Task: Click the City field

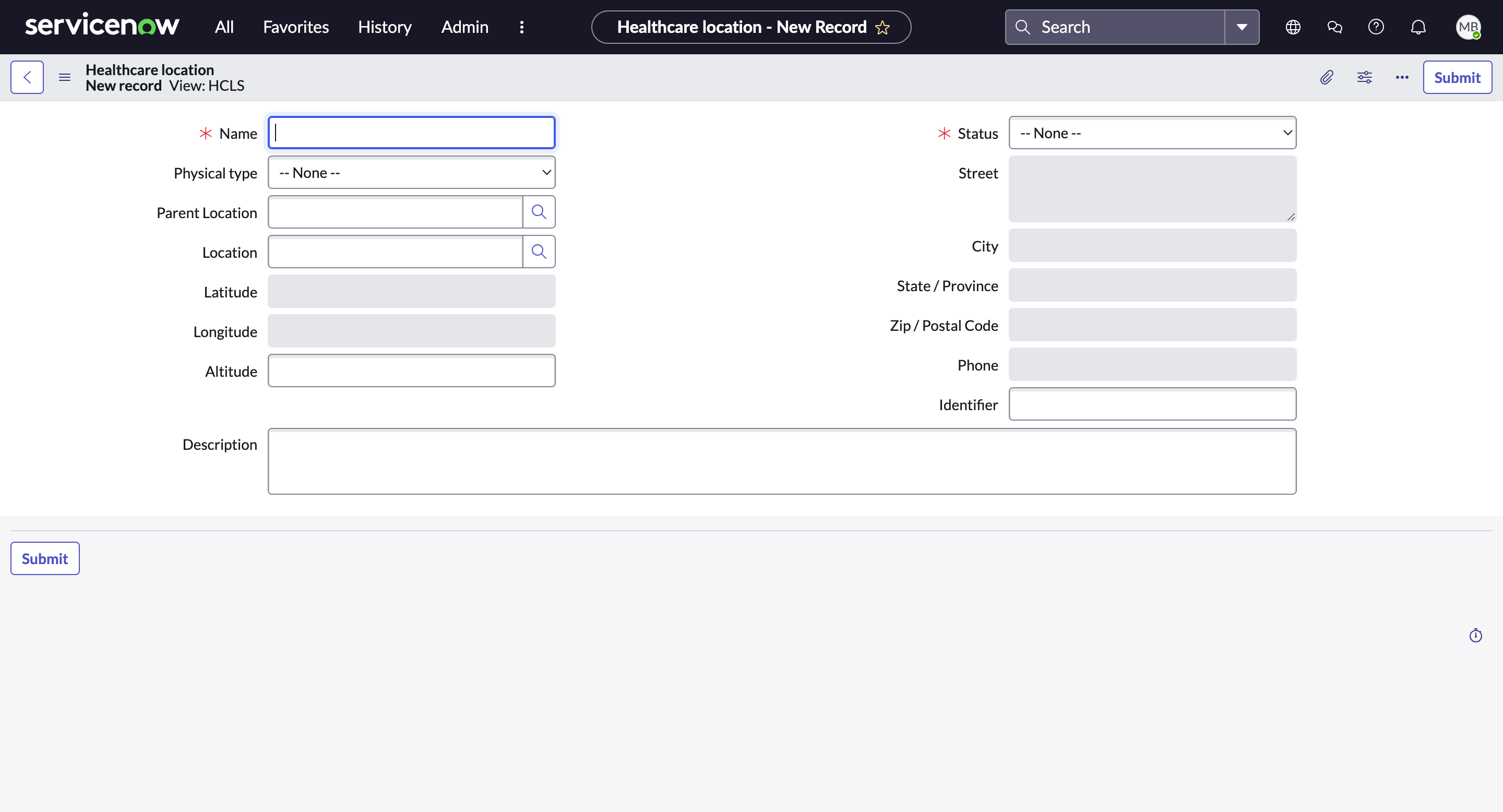Action: click(1152, 245)
